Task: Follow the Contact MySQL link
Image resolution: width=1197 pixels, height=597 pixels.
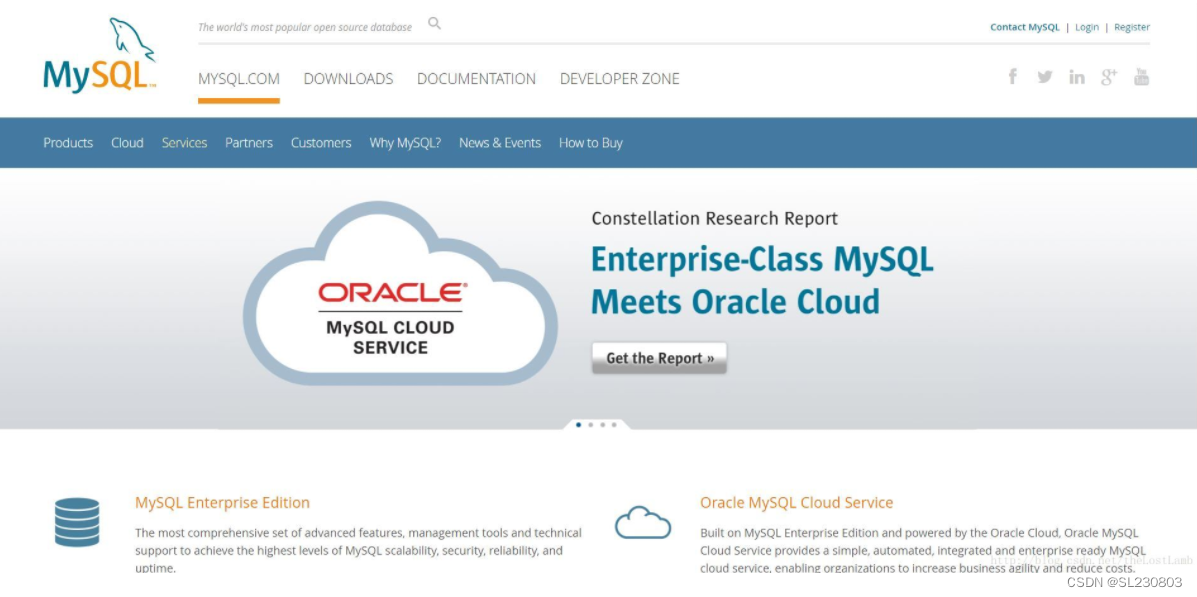Action: pyautogui.click(x=1024, y=27)
